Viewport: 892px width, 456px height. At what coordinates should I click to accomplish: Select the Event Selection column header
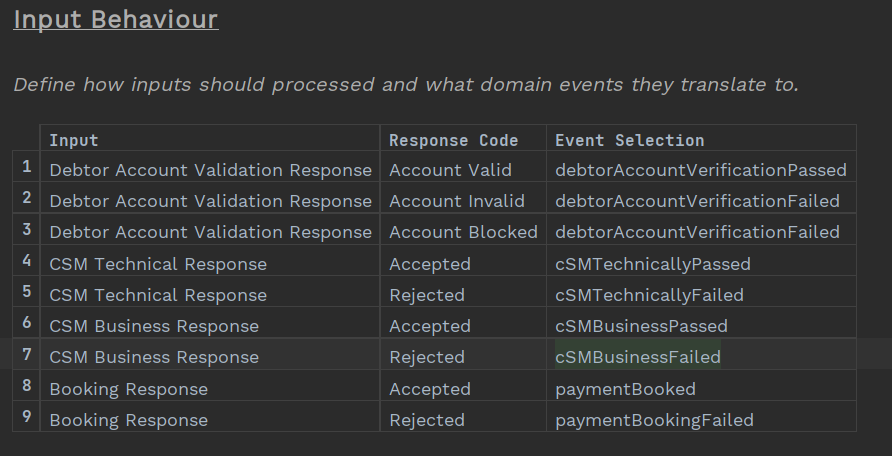coord(629,140)
